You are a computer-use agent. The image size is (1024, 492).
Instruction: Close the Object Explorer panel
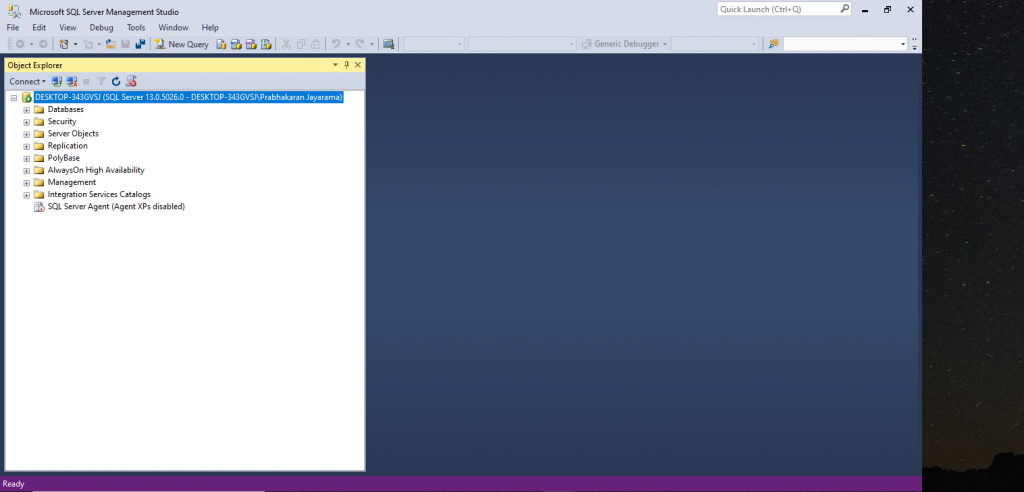[358, 65]
